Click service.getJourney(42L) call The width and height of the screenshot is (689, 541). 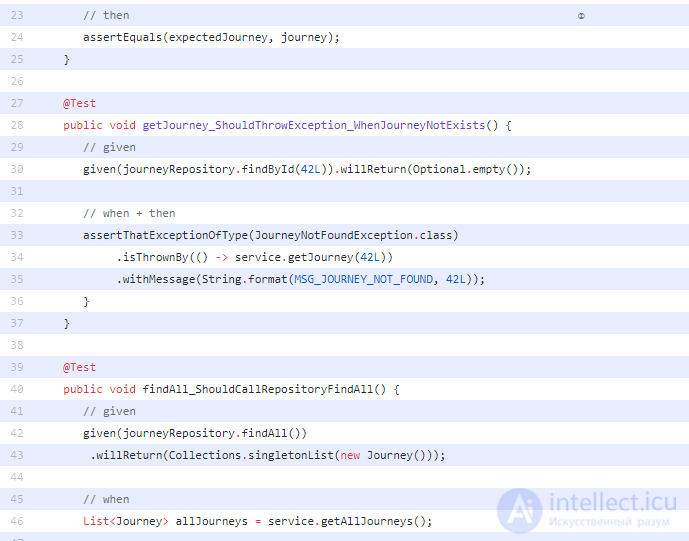311,257
